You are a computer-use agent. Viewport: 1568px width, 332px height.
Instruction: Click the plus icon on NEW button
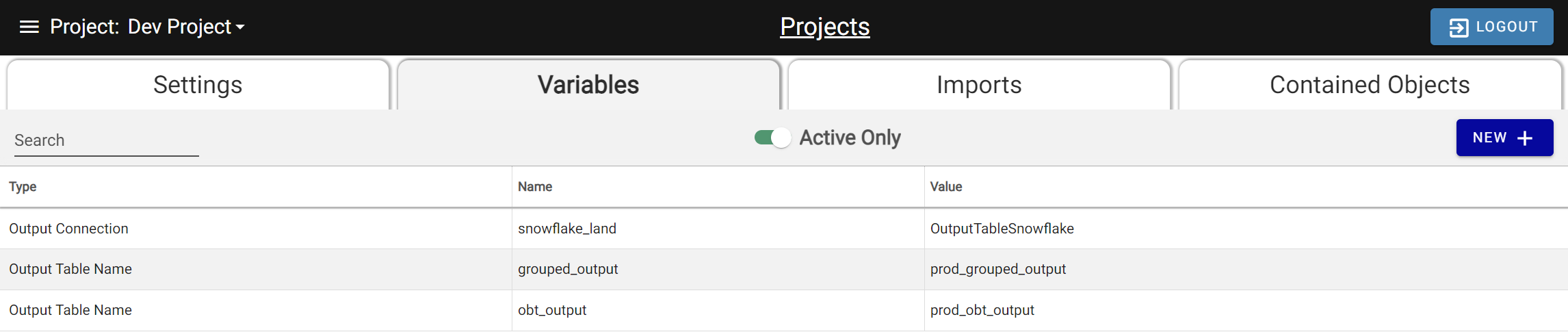(x=1525, y=138)
